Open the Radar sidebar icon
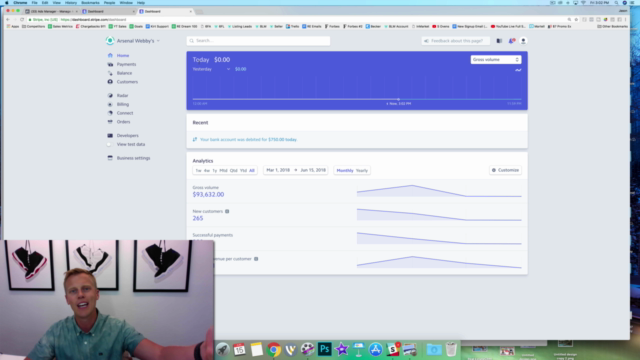The height and width of the screenshot is (360, 640). 110,96
